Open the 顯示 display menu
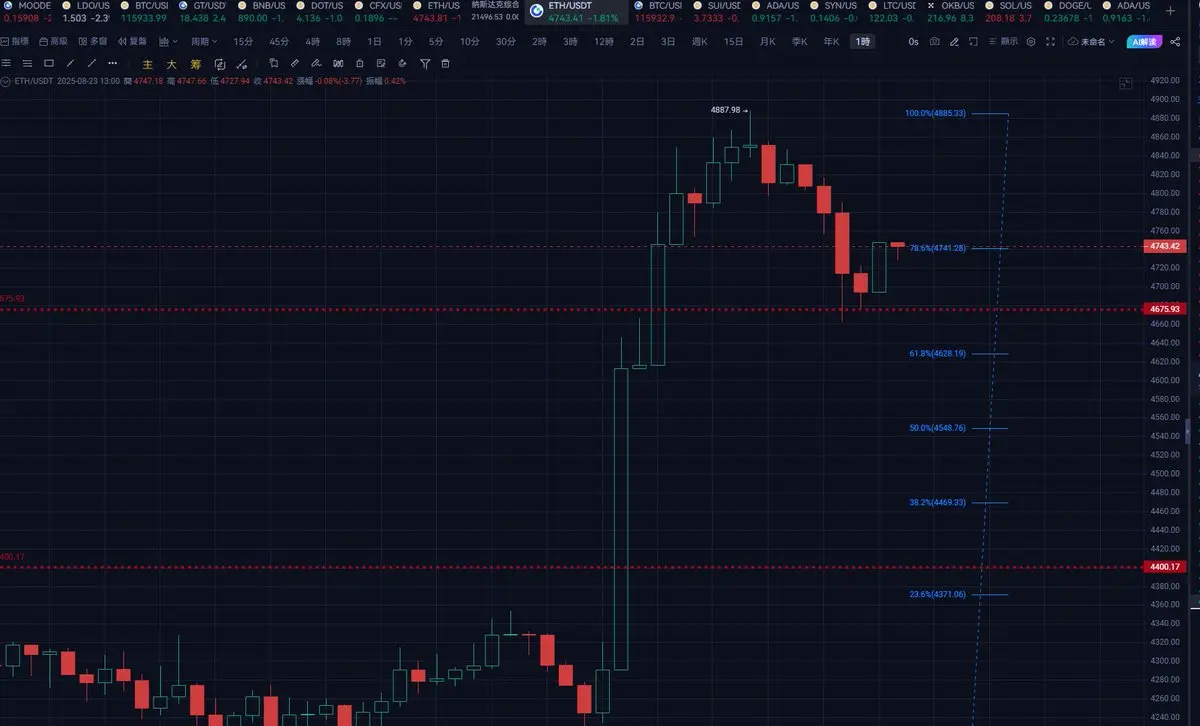Image resolution: width=1200 pixels, height=726 pixels. point(1003,42)
